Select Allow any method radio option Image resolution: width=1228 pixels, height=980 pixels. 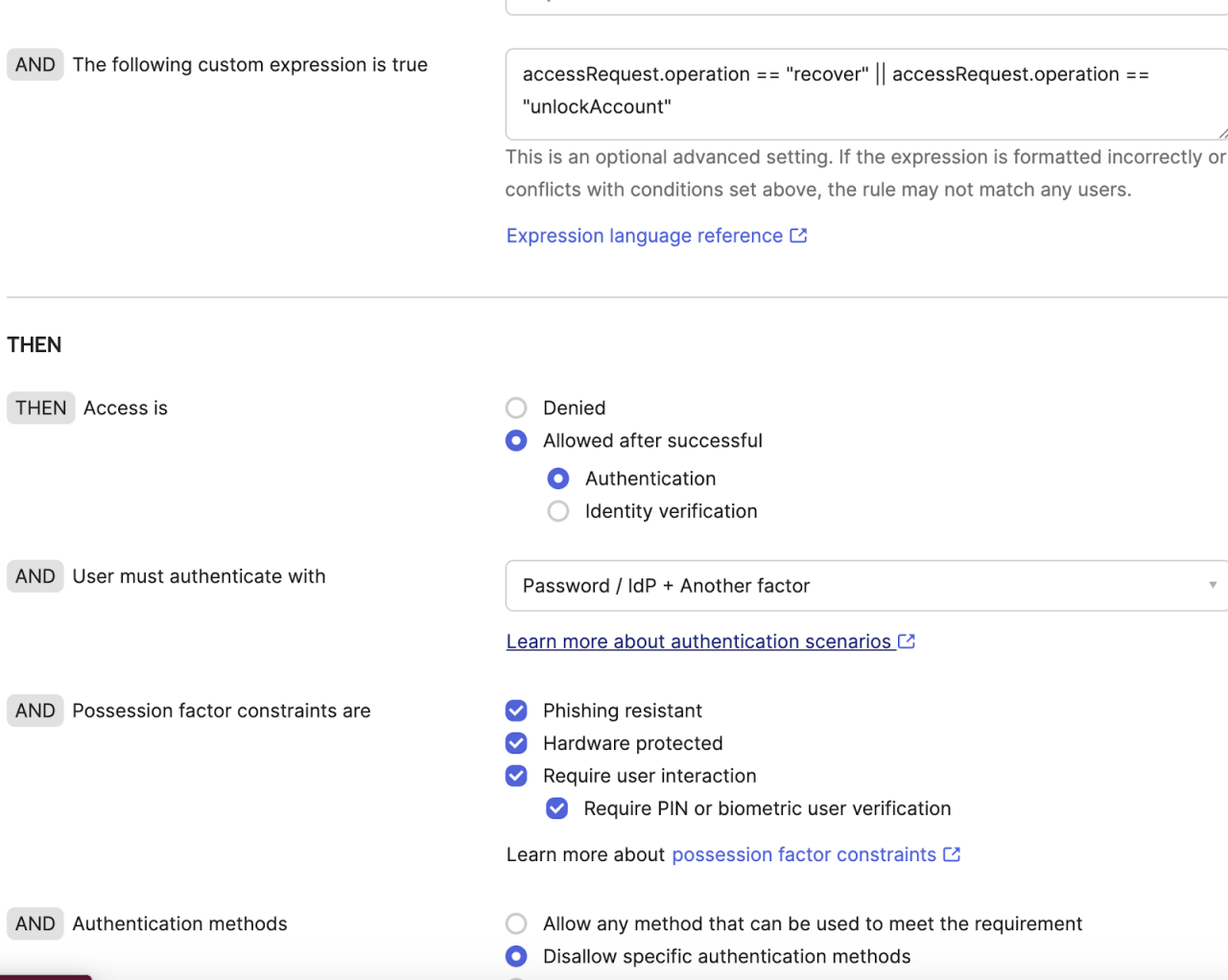[516, 923]
